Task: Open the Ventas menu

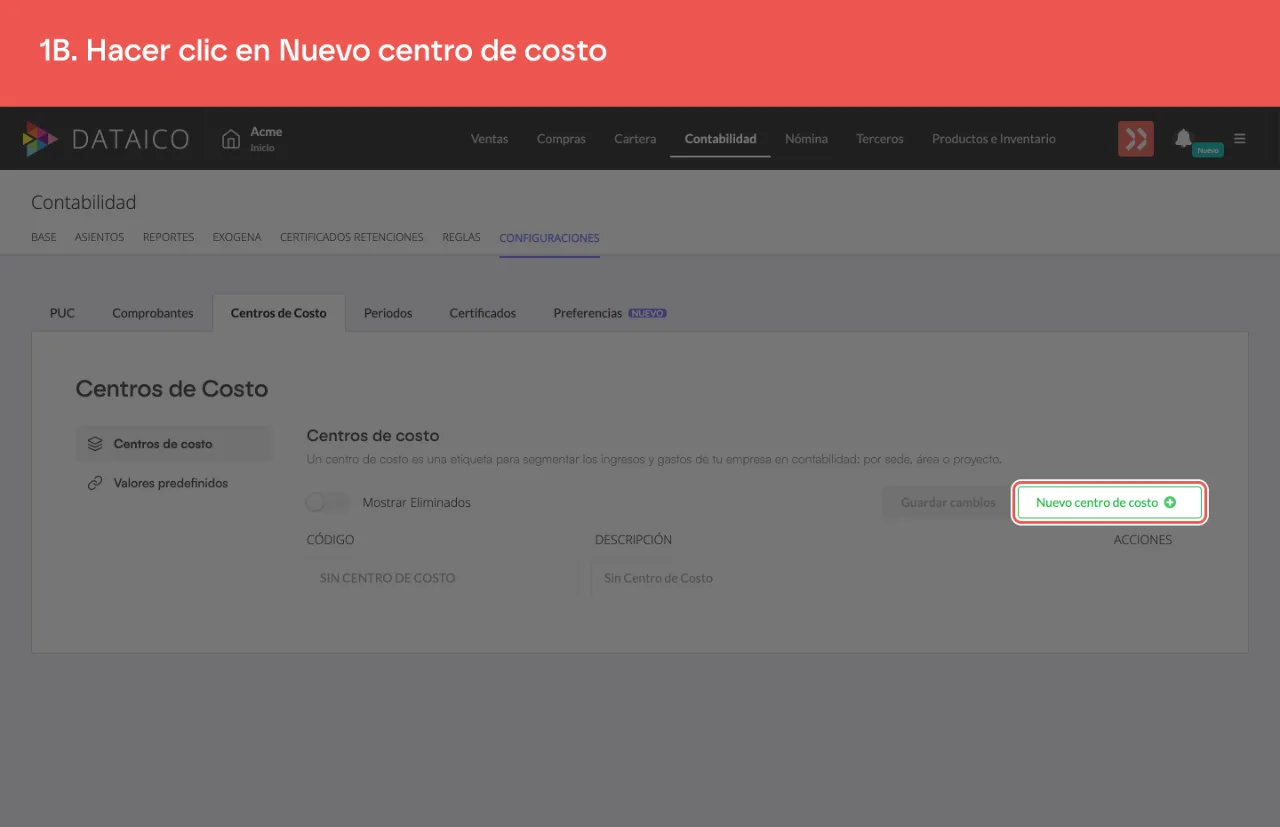Action: 489,139
